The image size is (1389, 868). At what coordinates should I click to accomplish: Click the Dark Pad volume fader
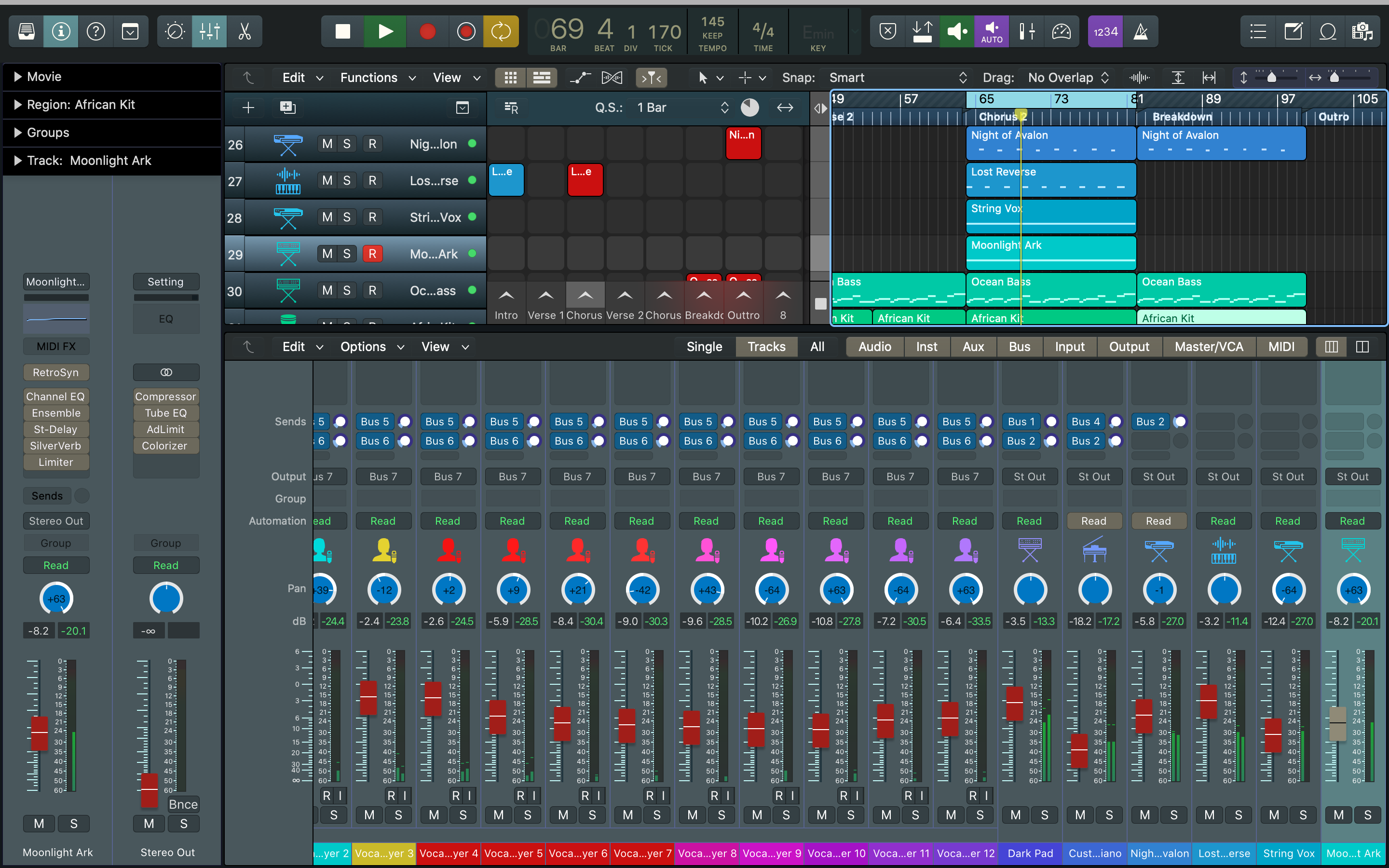(x=1014, y=703)
